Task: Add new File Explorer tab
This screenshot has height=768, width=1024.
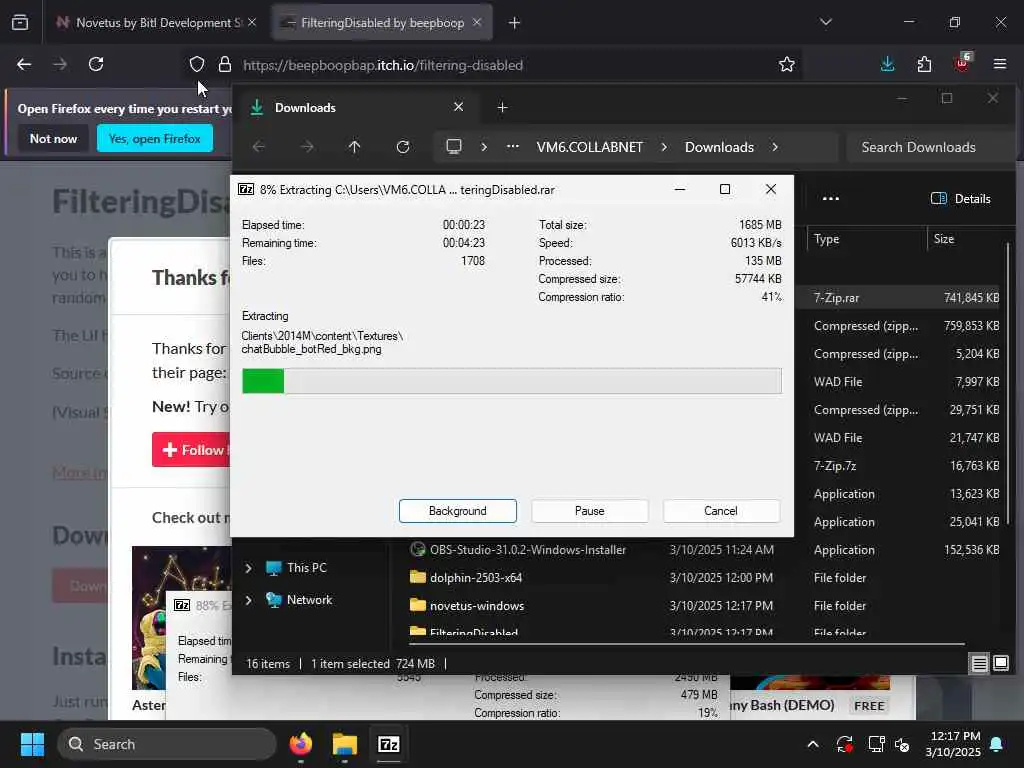Action: tap(502, 107)
